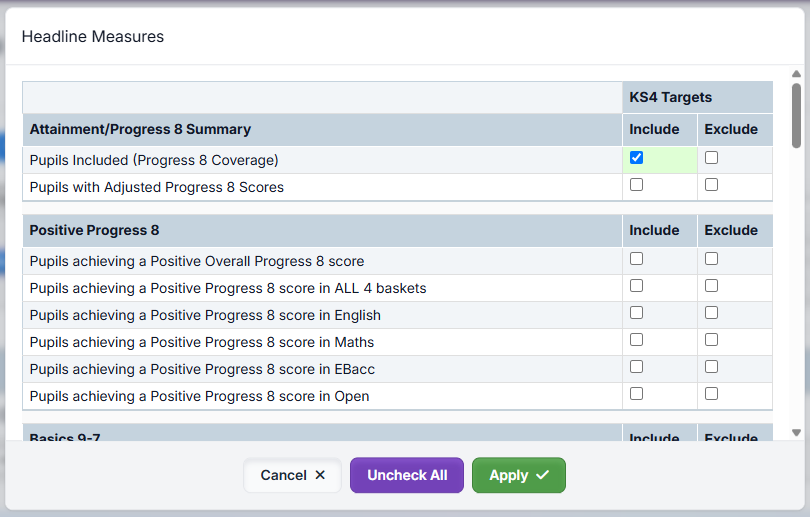Image resolution: width=810 pixels, height=517 pixels.
Task: Enable Include for Positive Progress 8 in EBacc
Action: click(x=636, y=367)
